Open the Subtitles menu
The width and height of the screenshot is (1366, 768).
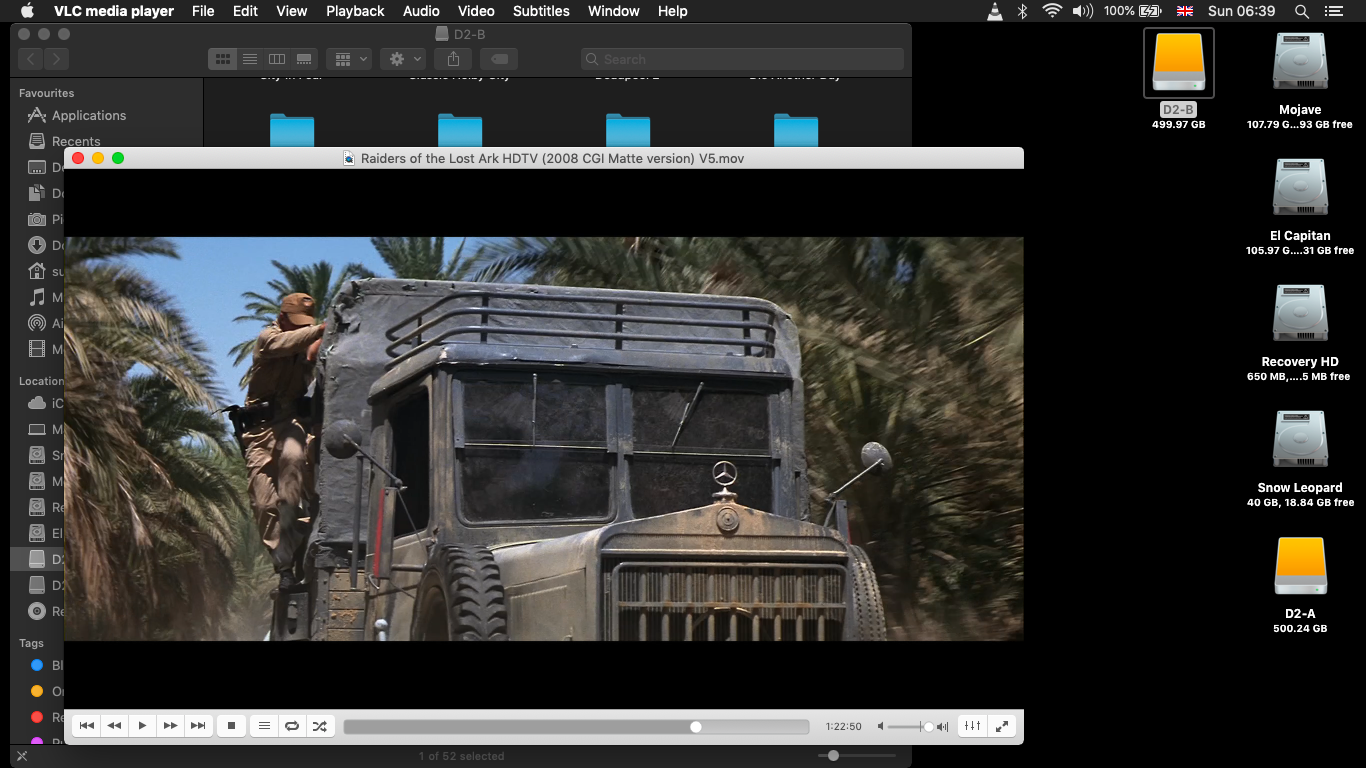pos(541,11)
